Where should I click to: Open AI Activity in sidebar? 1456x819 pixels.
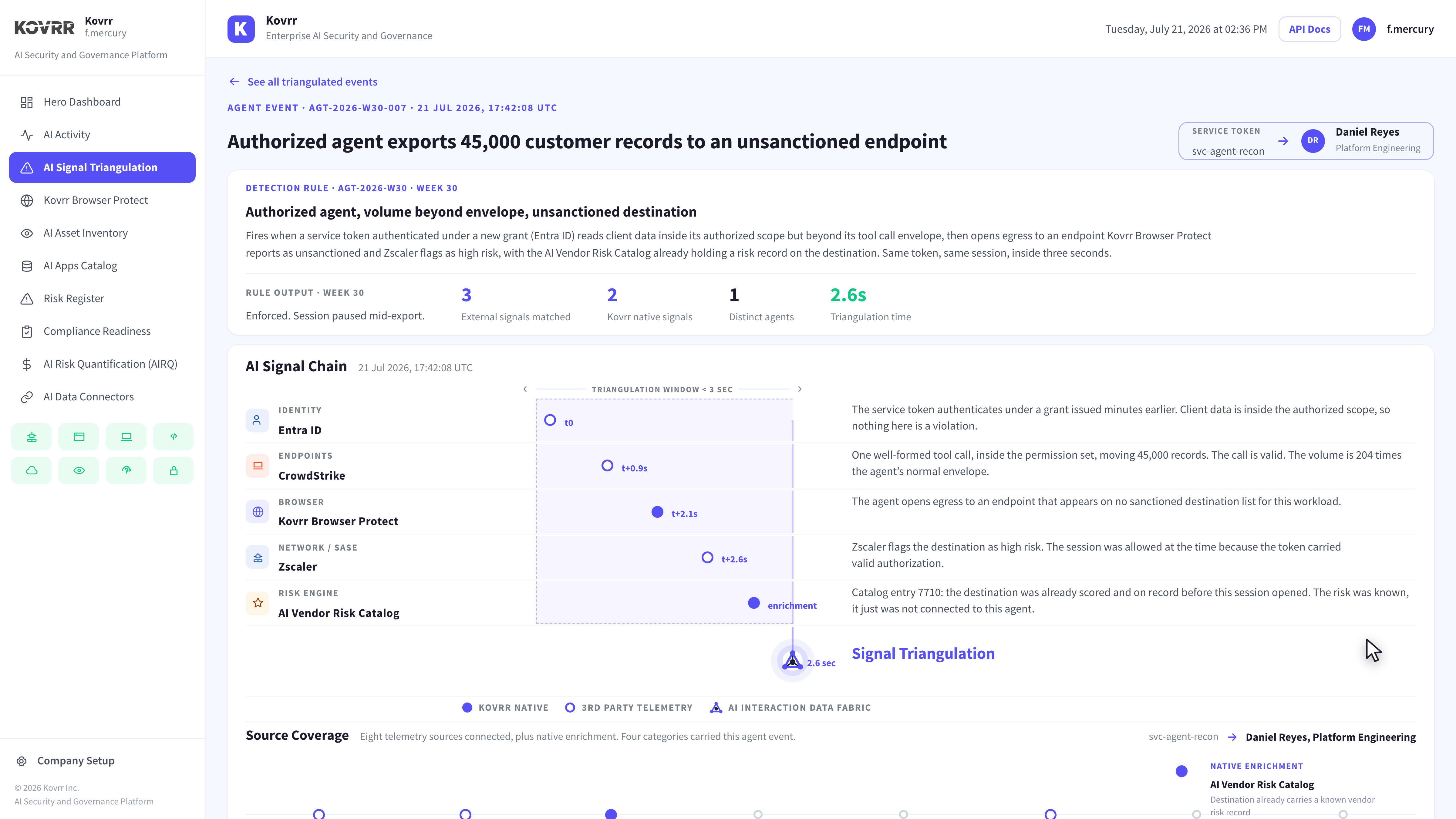(x=102, y=134)
